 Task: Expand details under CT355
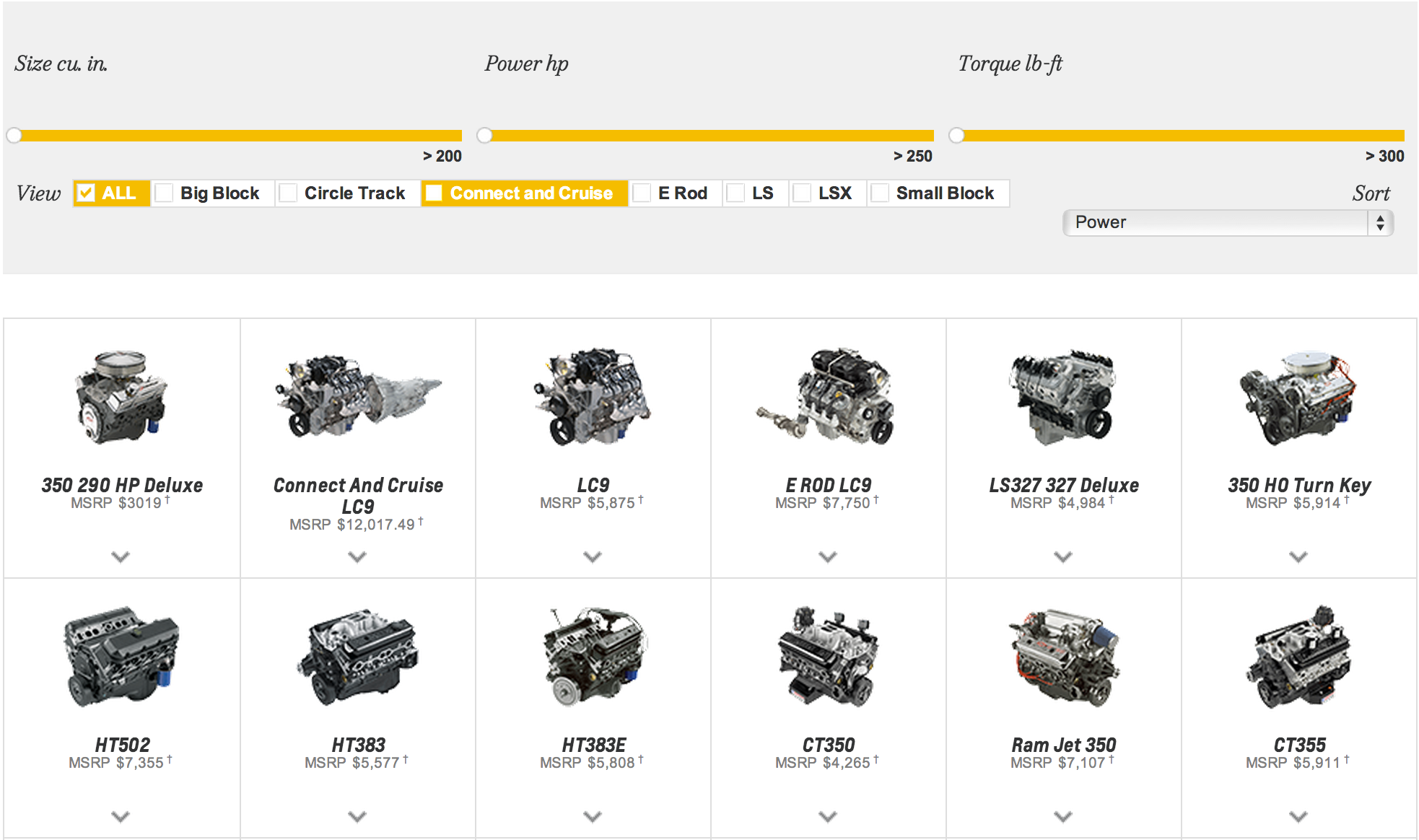tap(1298, 816)
